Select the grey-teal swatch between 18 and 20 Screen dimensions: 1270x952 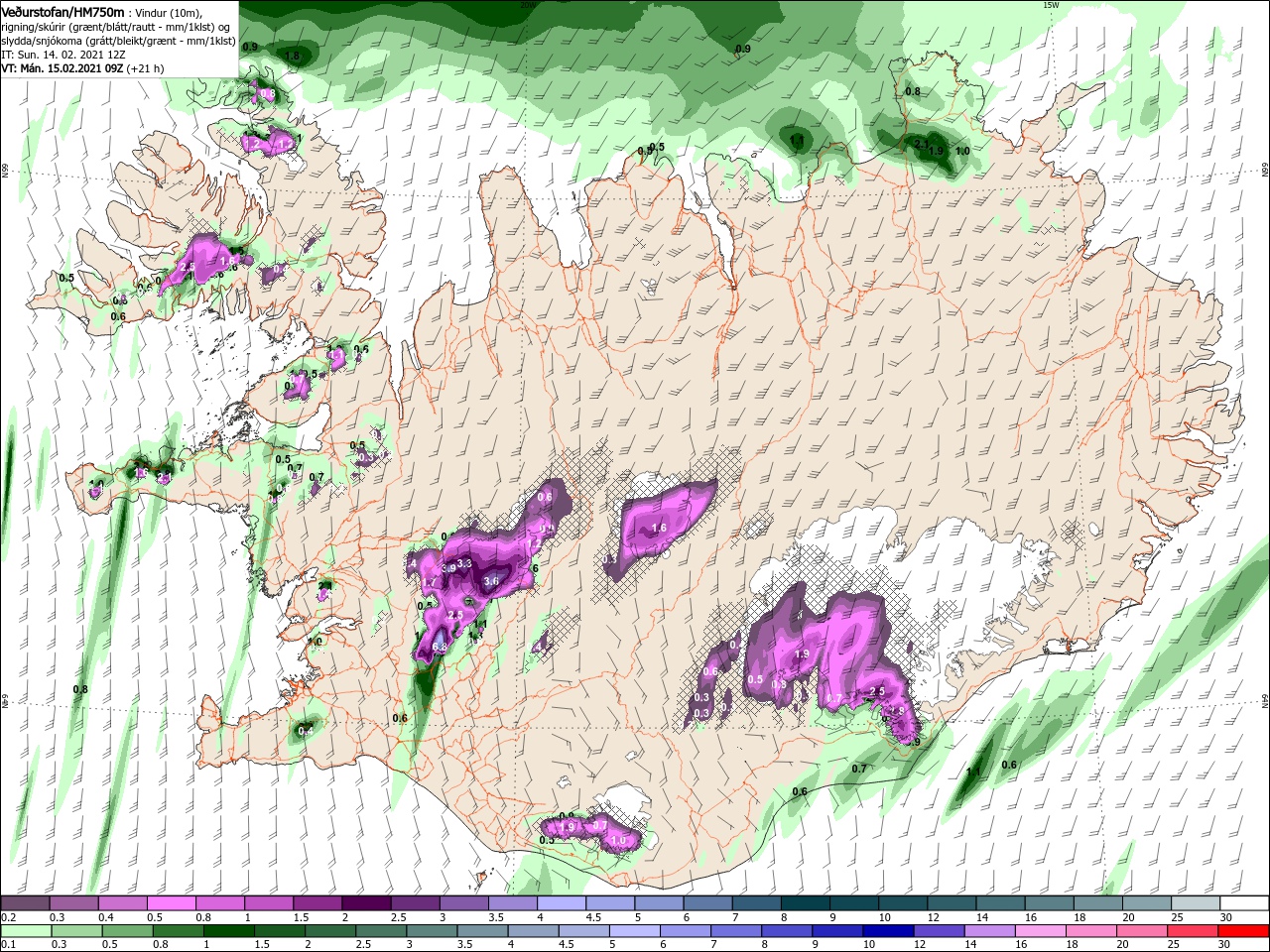[1098, 903]
